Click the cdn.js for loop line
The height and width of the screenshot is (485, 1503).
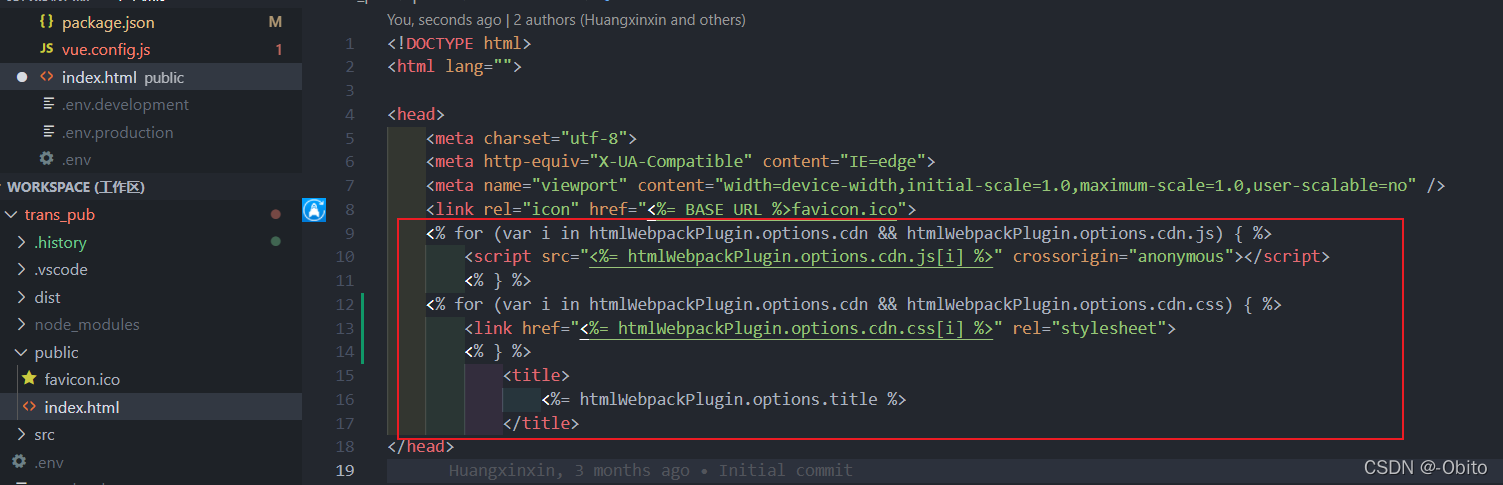[x=848, y=233]
